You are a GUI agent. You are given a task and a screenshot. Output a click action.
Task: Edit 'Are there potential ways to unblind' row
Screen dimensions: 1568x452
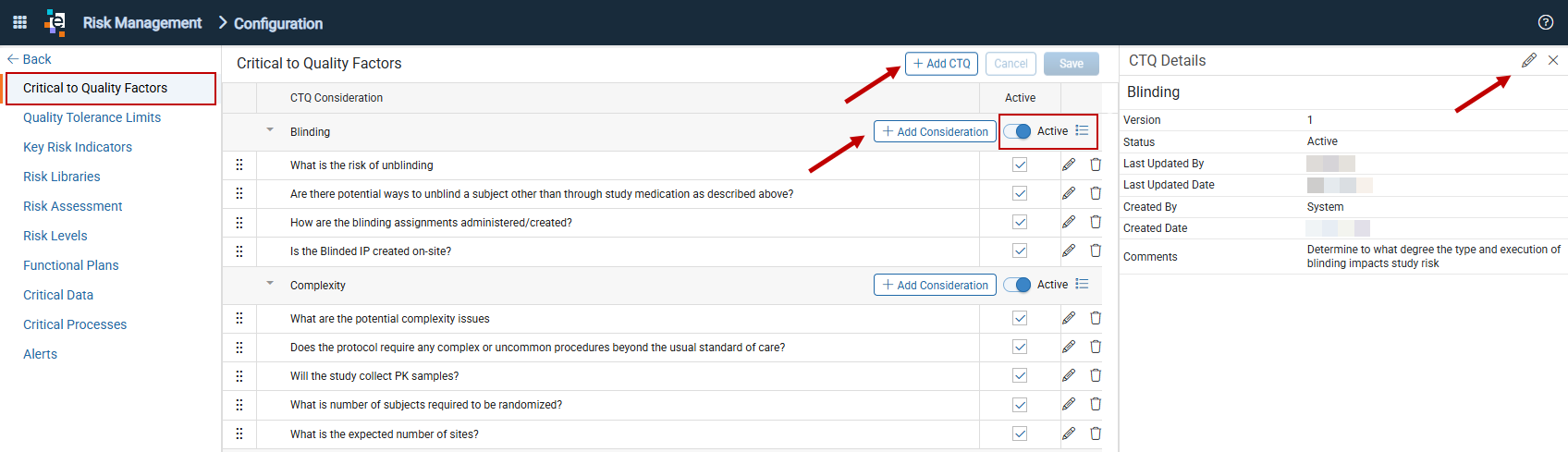1069,193
